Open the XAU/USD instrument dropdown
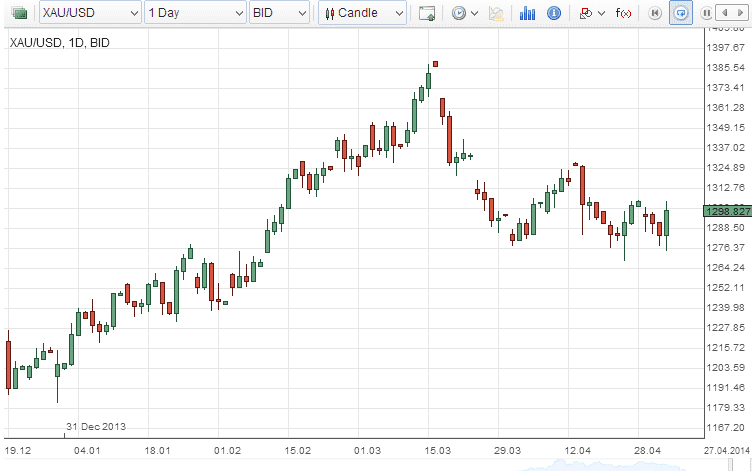 (x=90, y=13)
